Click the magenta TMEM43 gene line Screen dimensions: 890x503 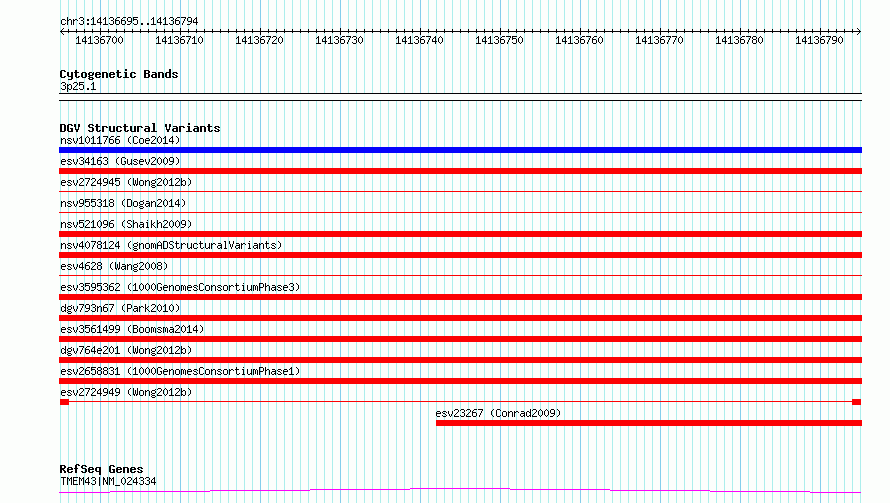click(x=460, y=491)
